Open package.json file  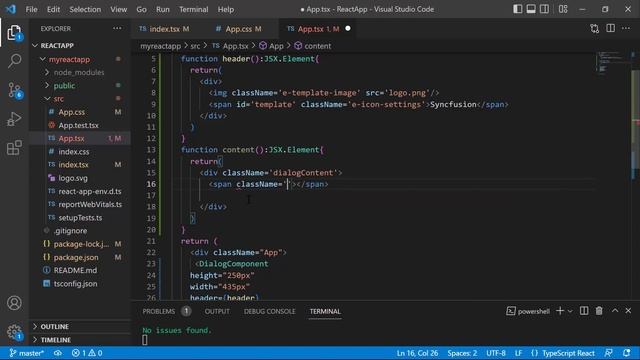(76, 257)
